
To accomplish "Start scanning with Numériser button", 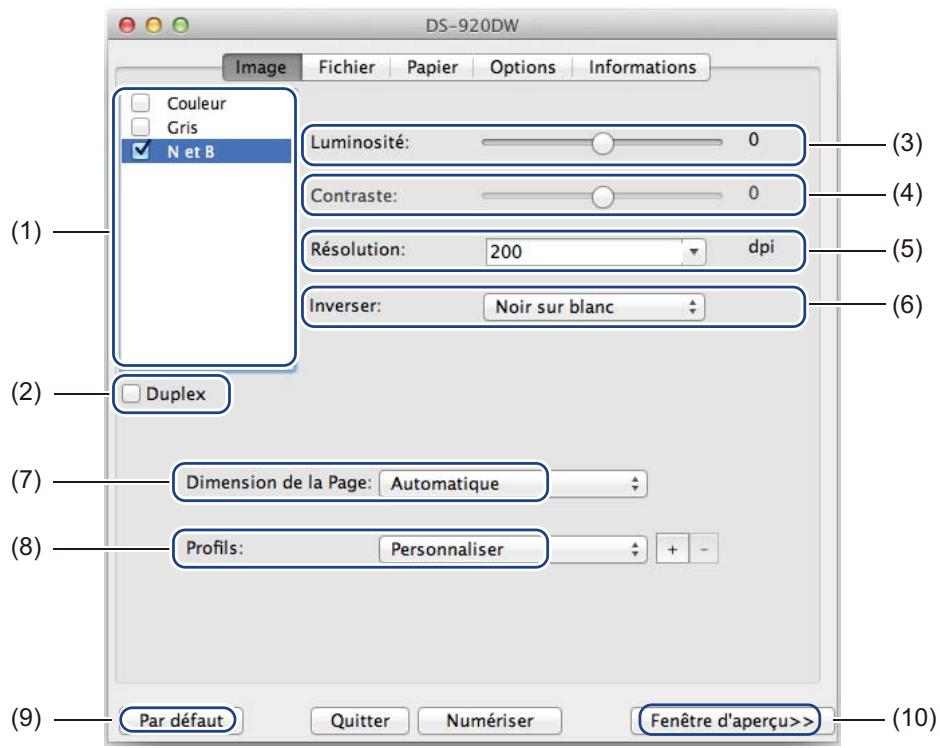I will coord(490,720).
